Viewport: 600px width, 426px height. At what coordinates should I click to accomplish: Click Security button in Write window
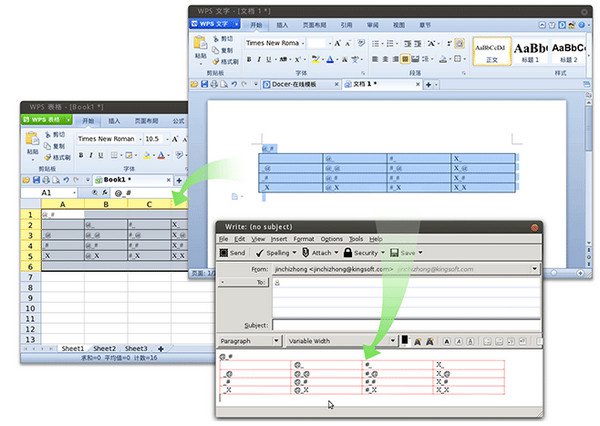coord(361,253)
